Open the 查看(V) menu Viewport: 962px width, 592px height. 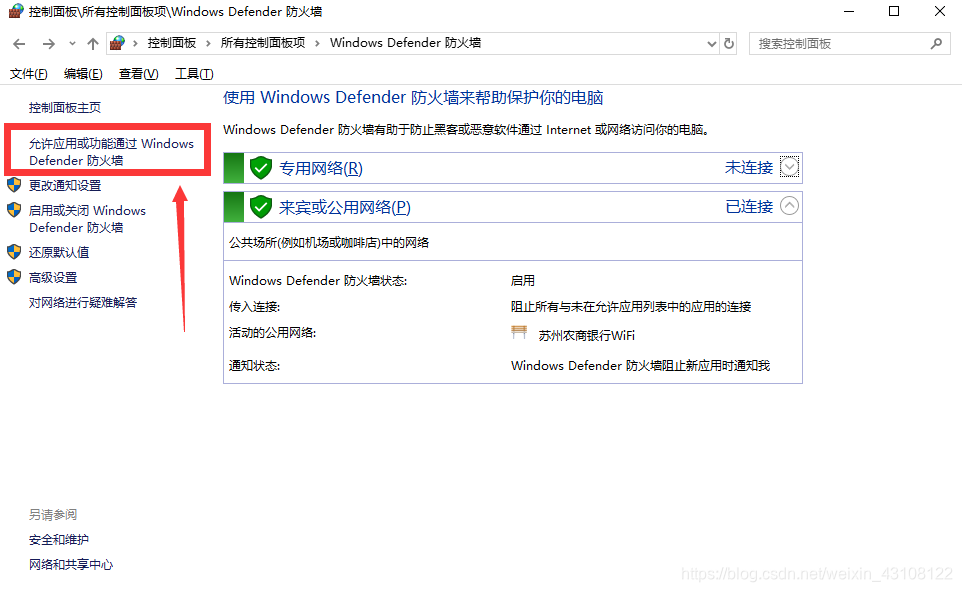[139, 74]
